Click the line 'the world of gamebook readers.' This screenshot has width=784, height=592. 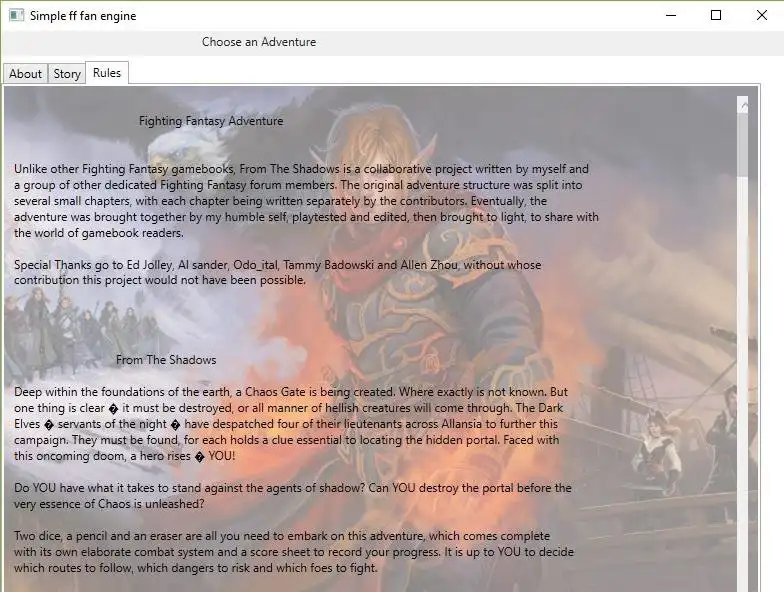click(99, 233)
